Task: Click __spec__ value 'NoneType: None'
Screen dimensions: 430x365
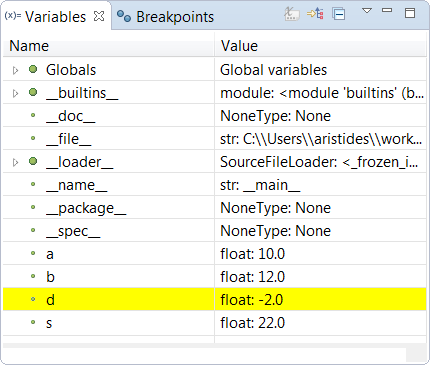Action: [275, 231]
